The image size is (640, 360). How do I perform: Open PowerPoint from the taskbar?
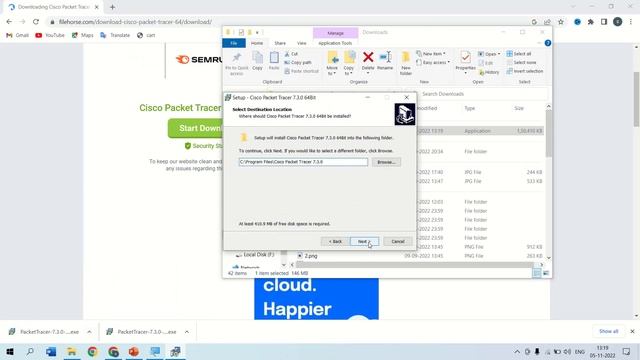pos(134,352)
